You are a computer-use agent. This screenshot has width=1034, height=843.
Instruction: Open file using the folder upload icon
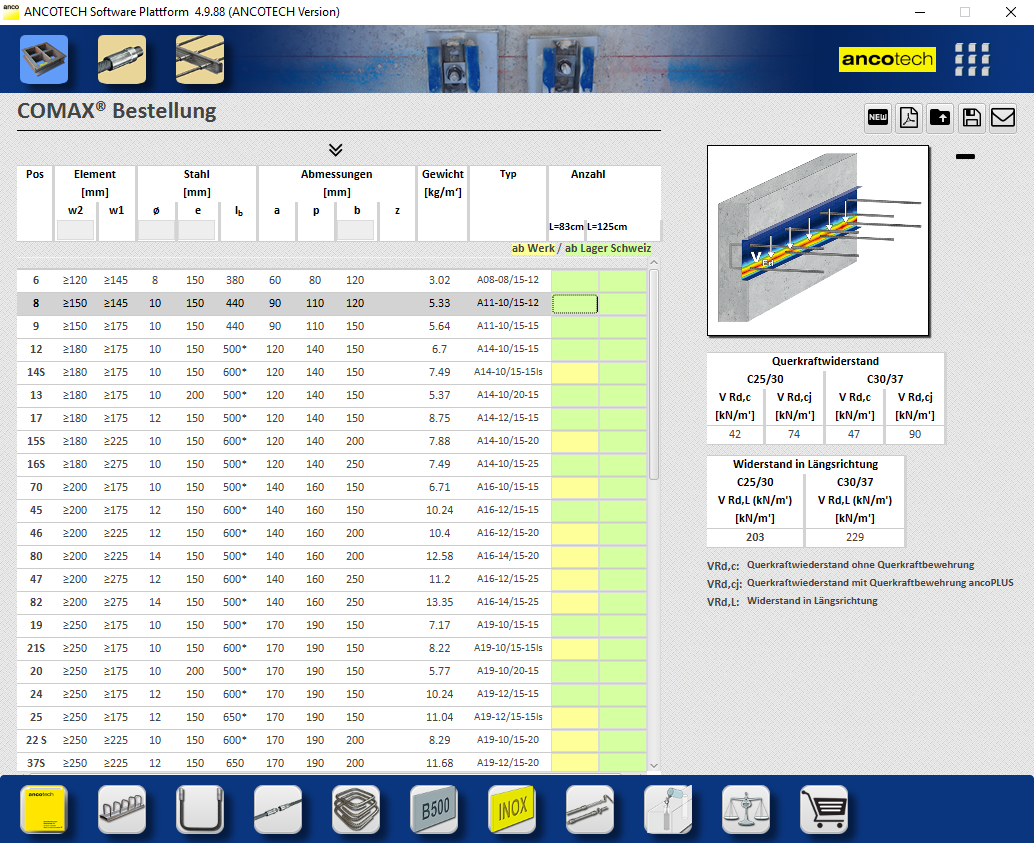pyautogui.click(x=940, y=118)
